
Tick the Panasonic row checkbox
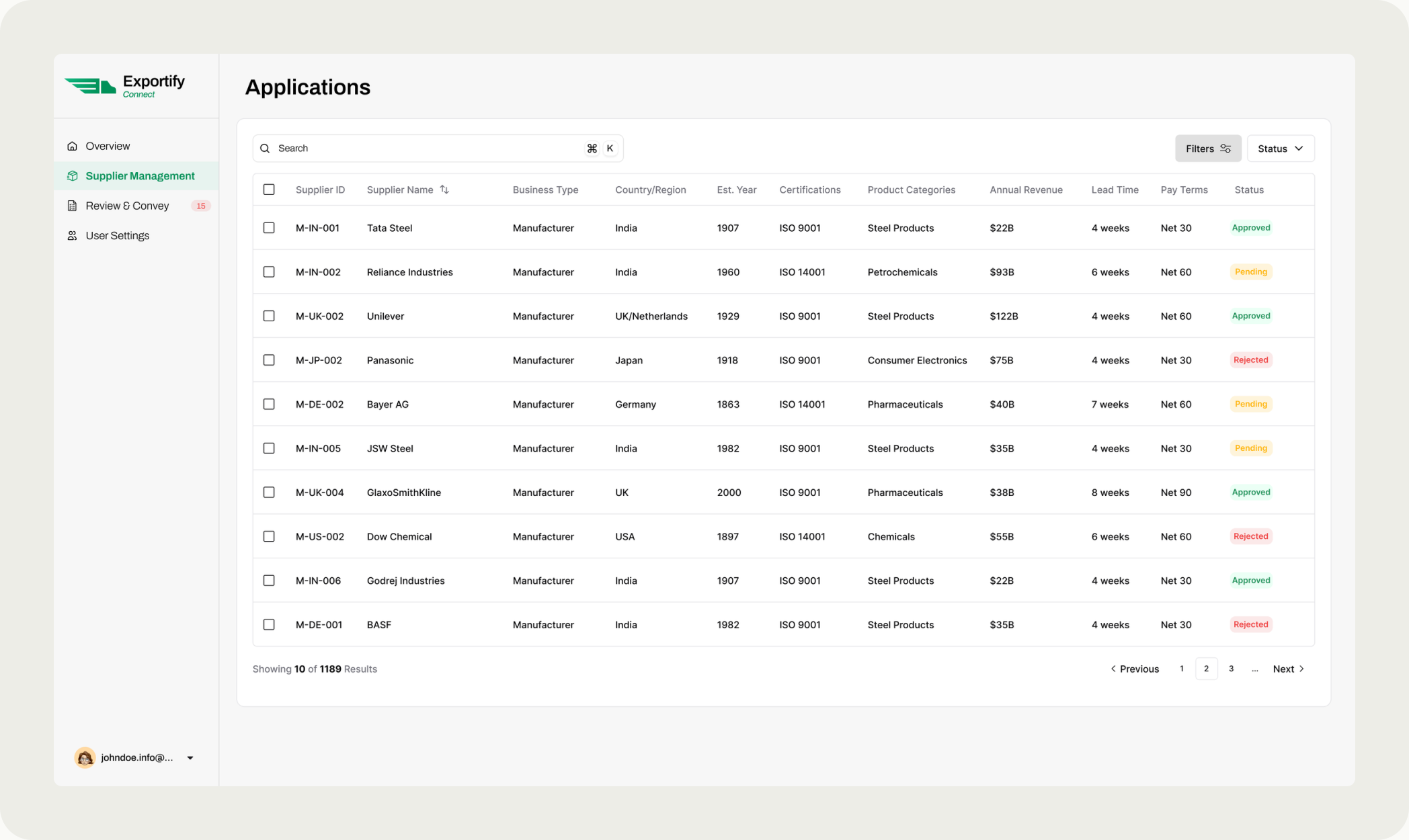pos(269,360)
